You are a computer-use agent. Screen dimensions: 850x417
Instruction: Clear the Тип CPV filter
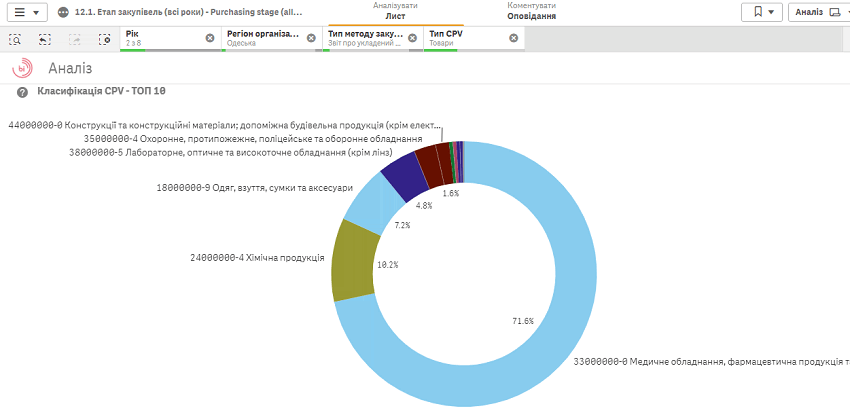513,38
